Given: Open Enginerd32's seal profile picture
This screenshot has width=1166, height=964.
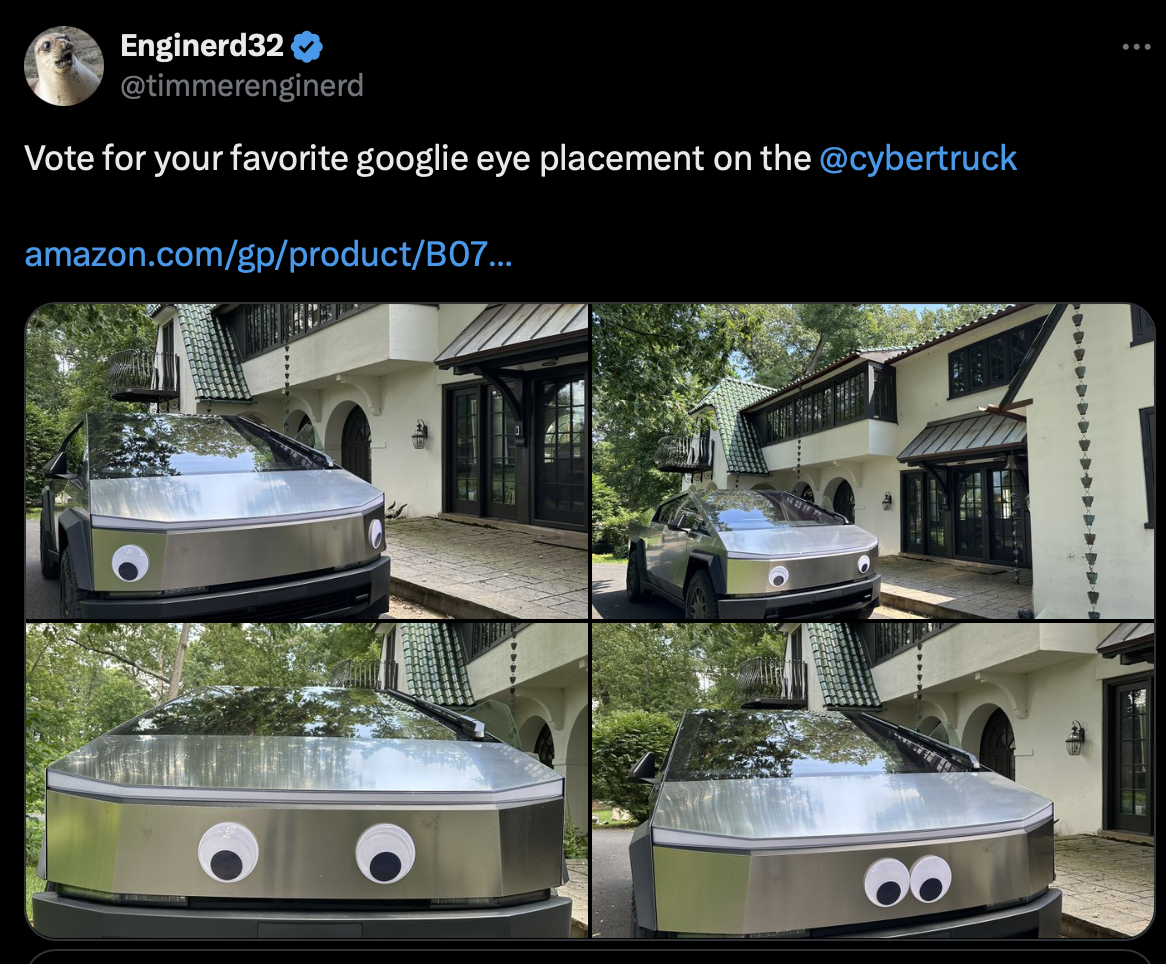Looking at the screenshot, I should coord(64,65).
